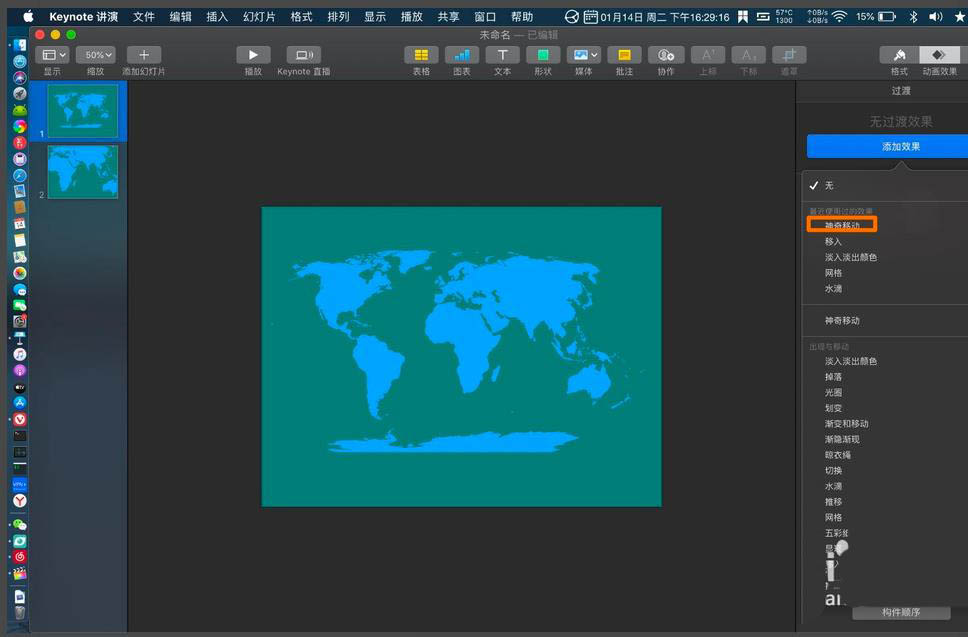Click the 遮罩 mask toolbar icon
The height and width of the screenshot is (637, 968).
click(789, 55)
